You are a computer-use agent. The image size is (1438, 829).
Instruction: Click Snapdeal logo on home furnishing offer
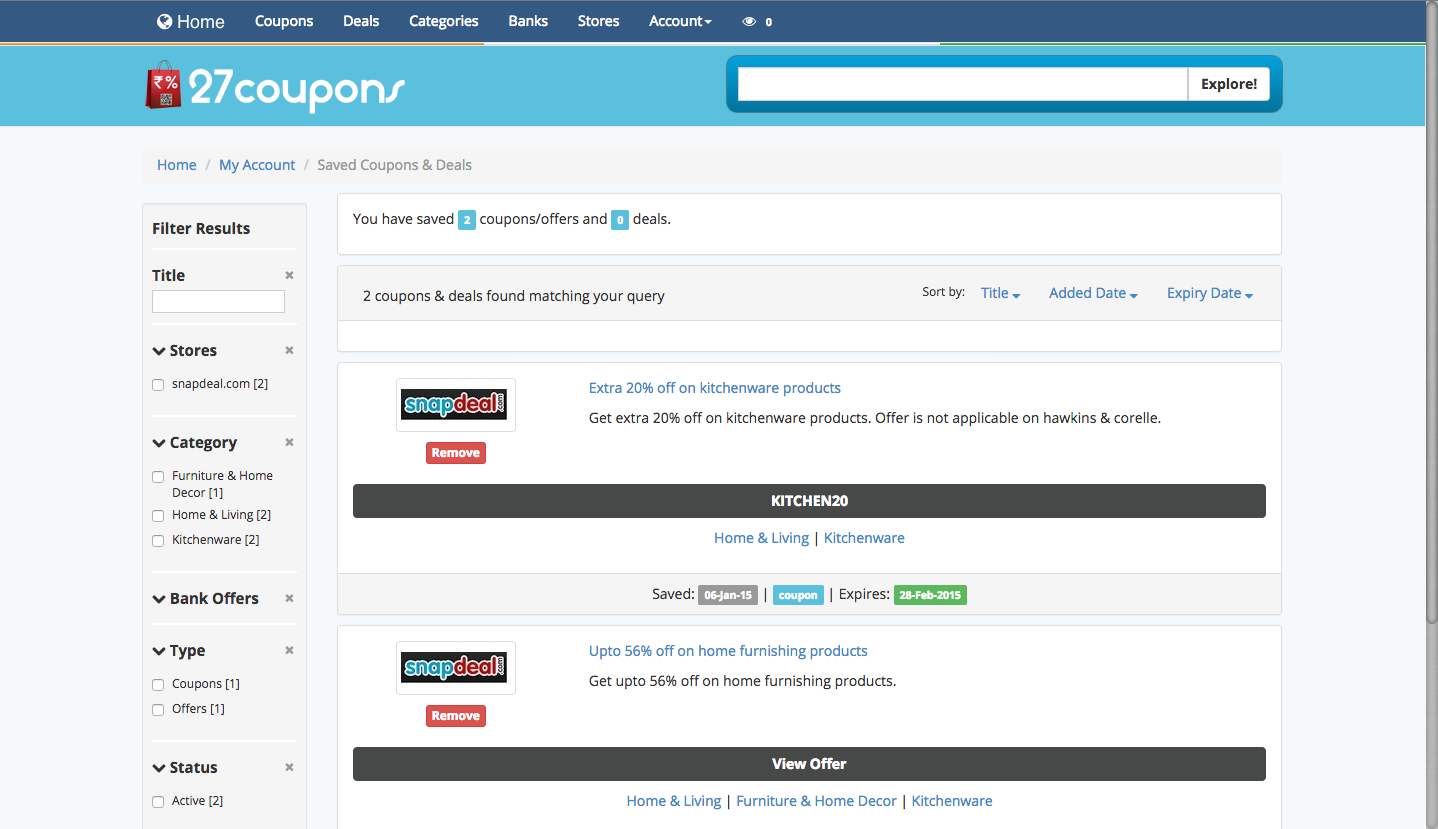point(455,668)
